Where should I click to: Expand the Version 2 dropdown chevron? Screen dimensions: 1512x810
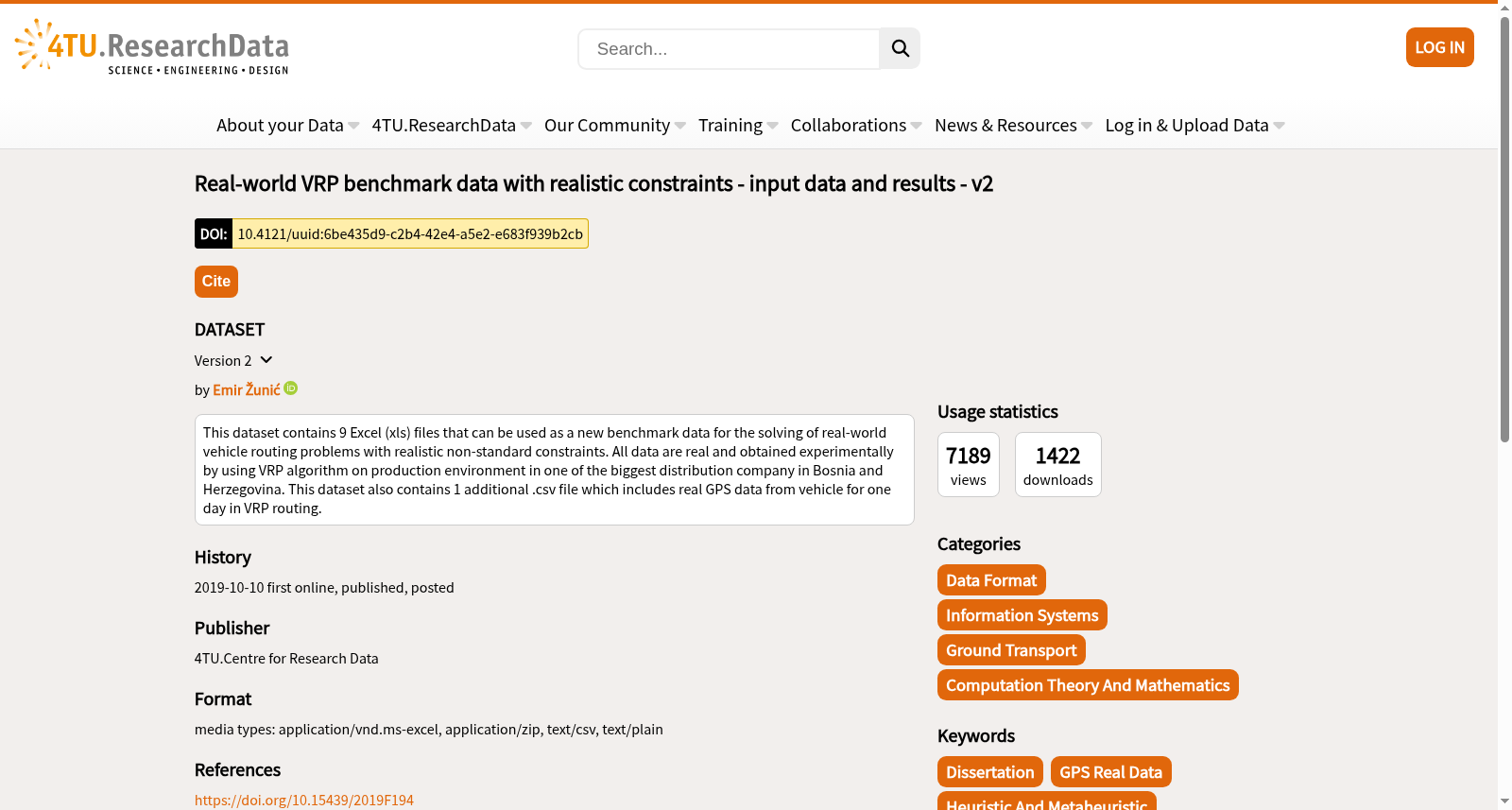(266, 360)
